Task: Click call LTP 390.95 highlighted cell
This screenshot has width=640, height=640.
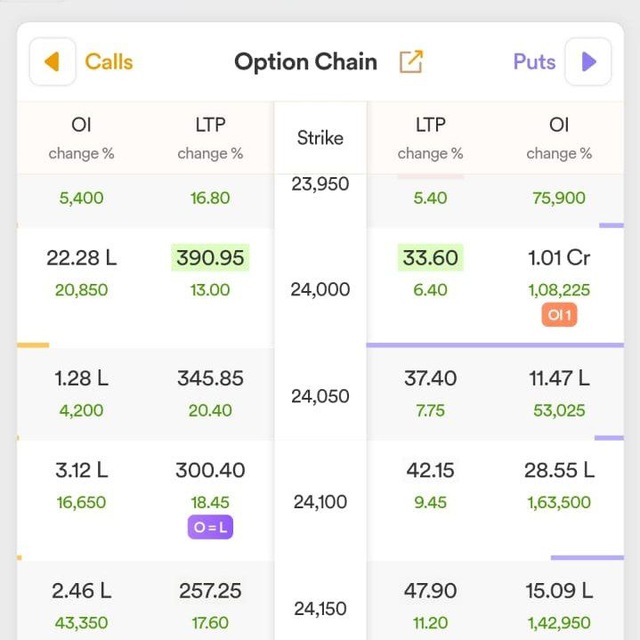Action: [210, 258]
